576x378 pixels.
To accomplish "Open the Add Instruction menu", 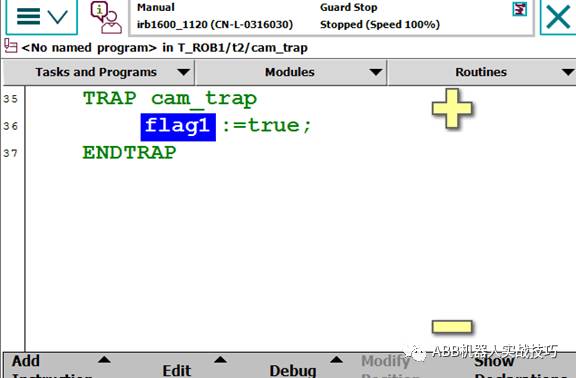I will coord(61,367).
